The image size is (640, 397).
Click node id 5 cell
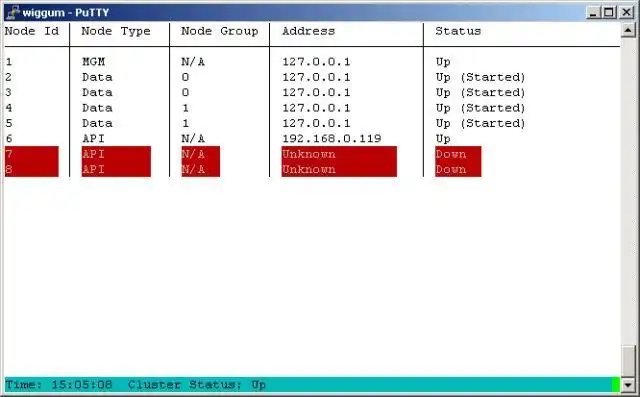coord(9,123)
